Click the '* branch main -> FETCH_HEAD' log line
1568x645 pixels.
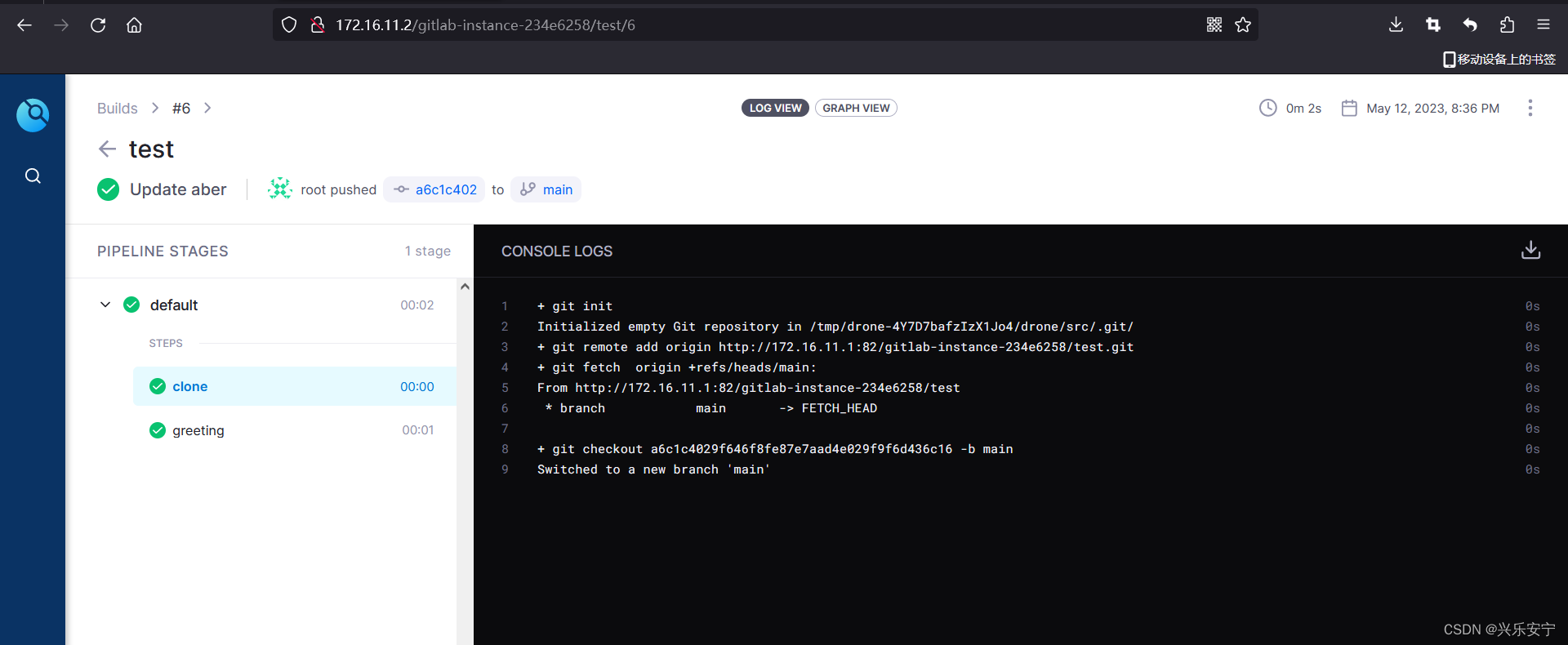coord(710,408)
